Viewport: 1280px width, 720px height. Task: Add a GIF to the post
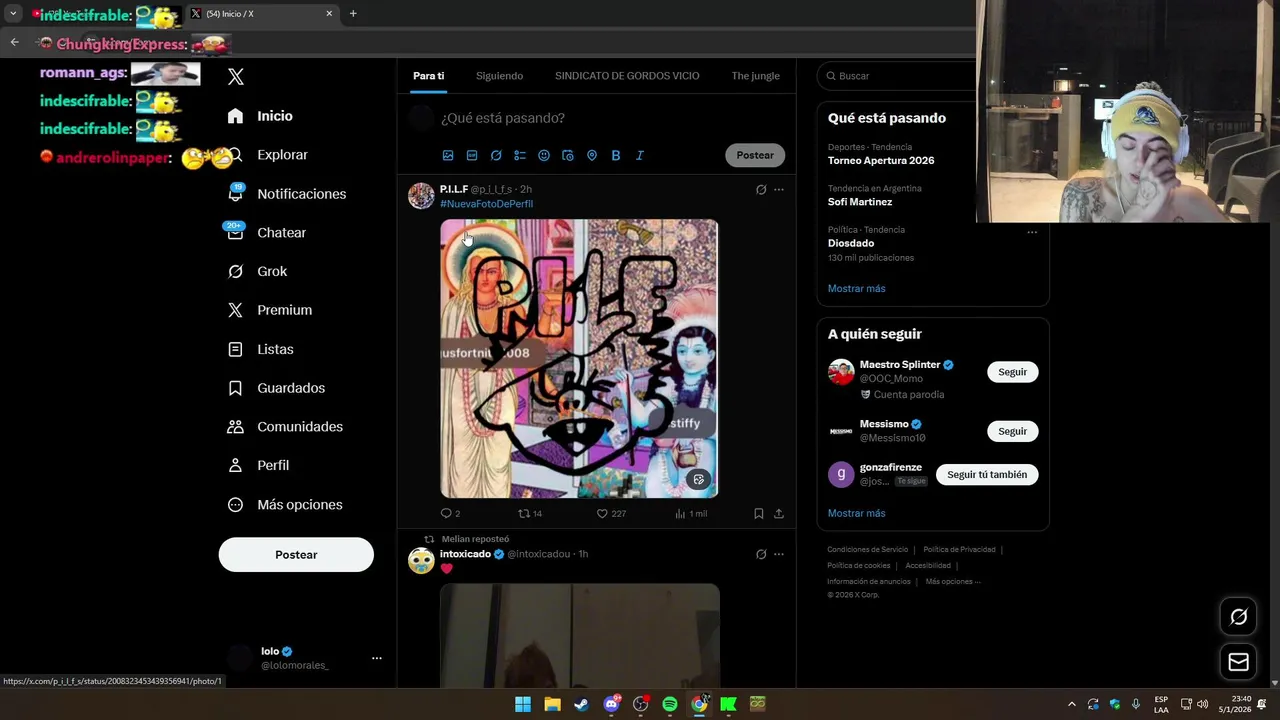pos(472,155)
